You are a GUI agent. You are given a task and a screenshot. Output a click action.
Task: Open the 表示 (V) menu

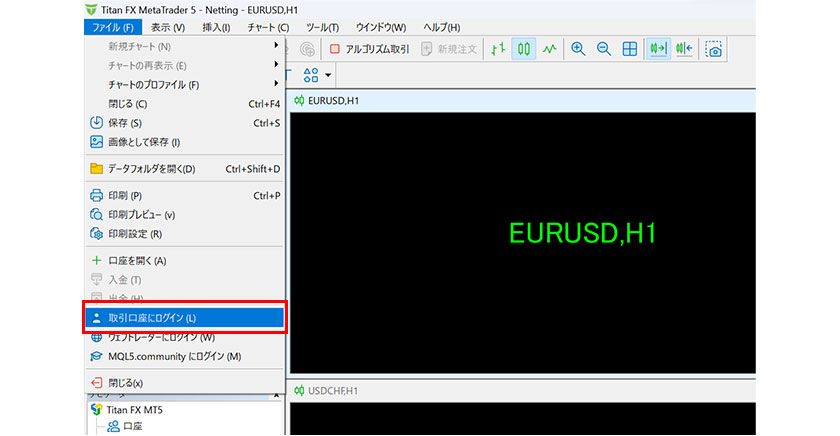pos(167,27)
